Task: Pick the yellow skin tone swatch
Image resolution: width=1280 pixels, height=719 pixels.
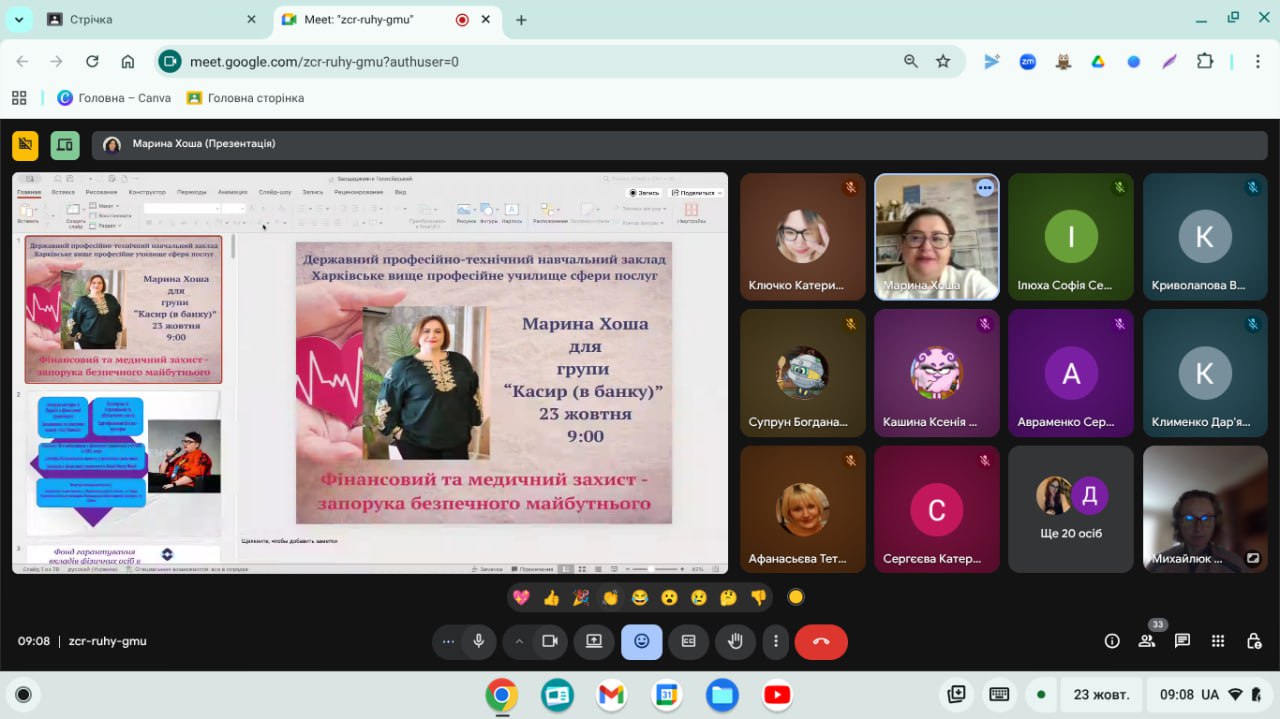Action: (796, 598)
